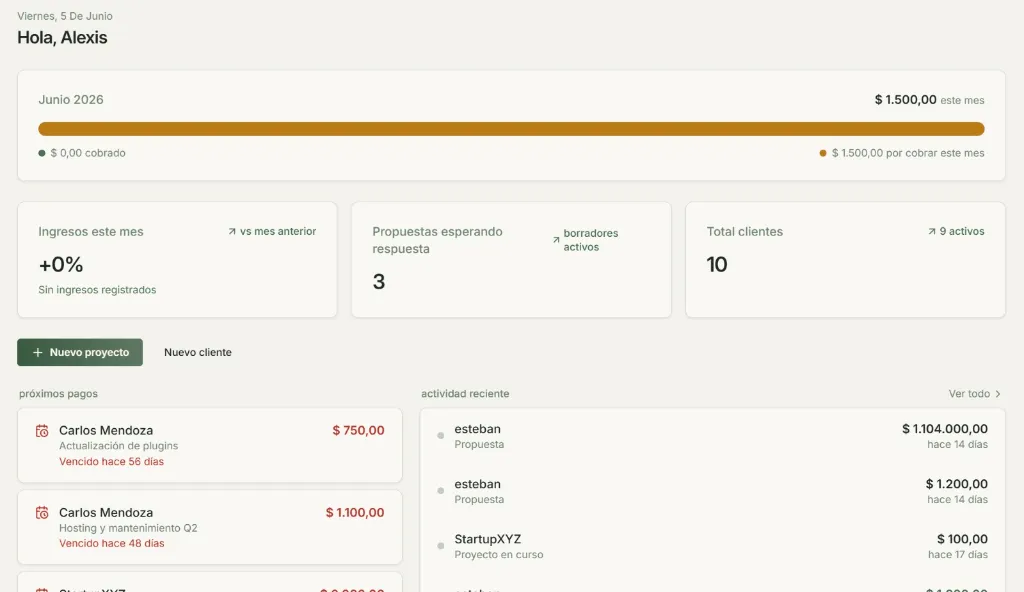Click the Propuestas esperando respuesta card title
Screen dimensions: 1024x592
pos(438,240)
